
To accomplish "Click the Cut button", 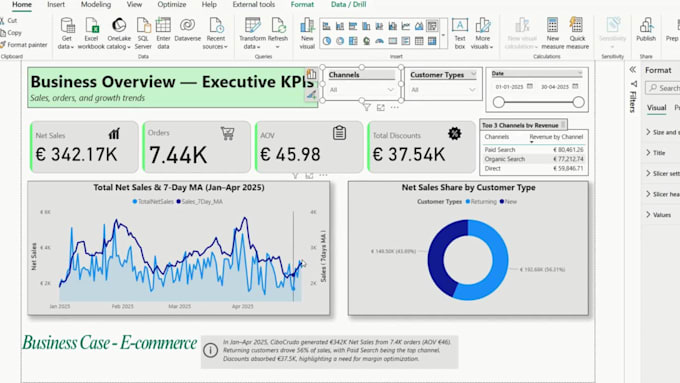I will click(x=9, y=20).
